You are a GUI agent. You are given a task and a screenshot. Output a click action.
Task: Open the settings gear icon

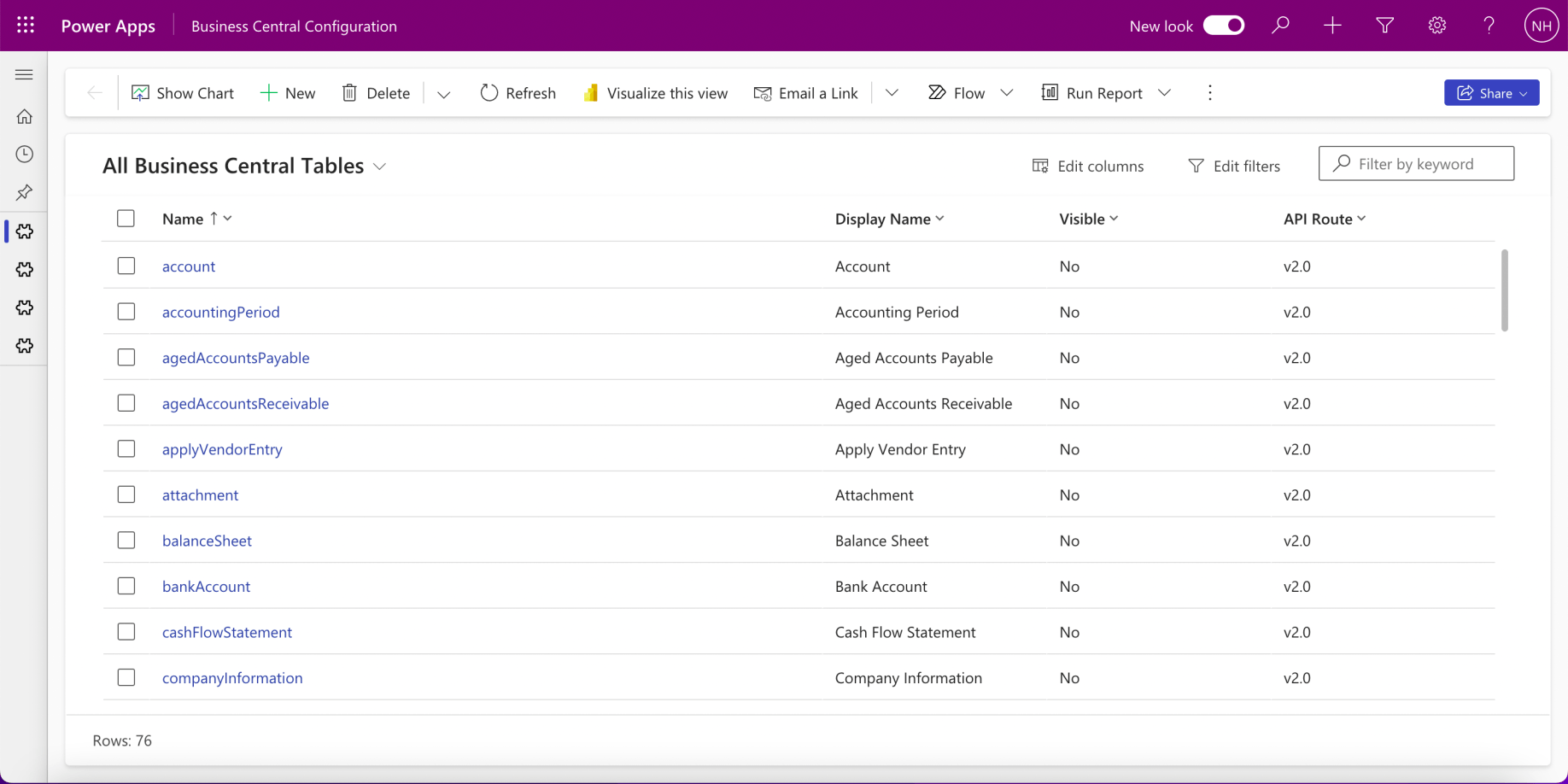(x=1437, y=26)
